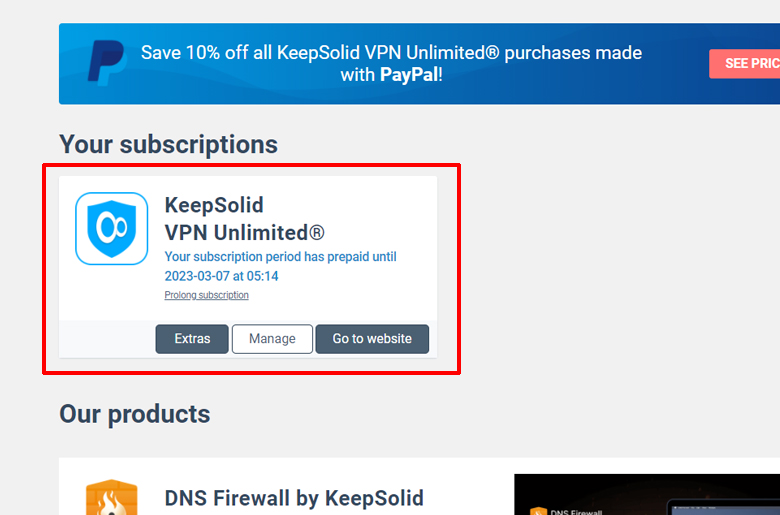Open the DNS Firewall dark preview thumbnail
This screenshot has height=515, width=780.
click(x=647, y=495)
